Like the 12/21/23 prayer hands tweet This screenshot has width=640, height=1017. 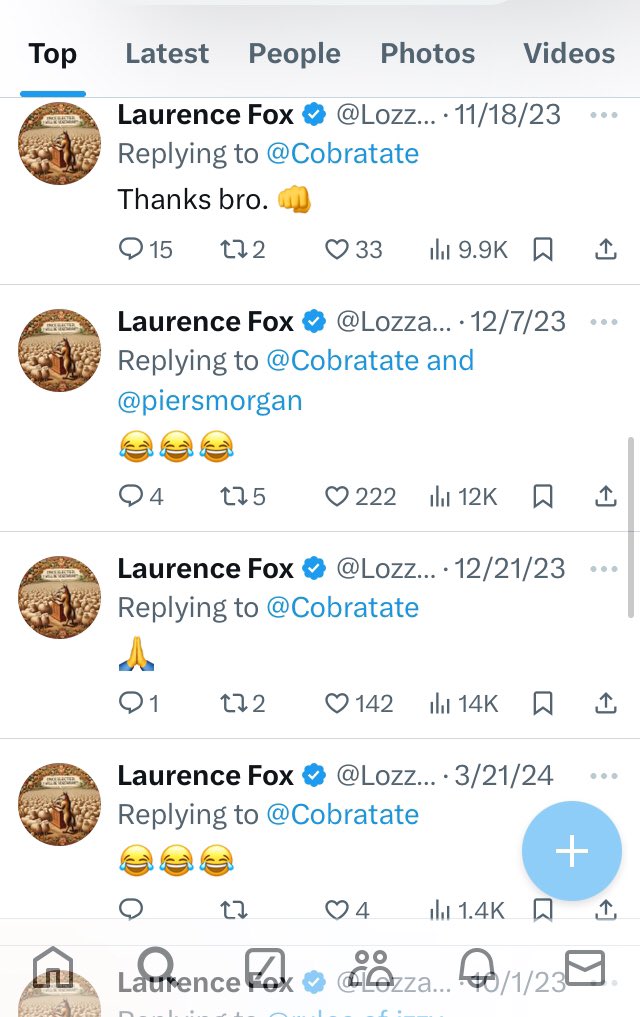click(337, 703)
